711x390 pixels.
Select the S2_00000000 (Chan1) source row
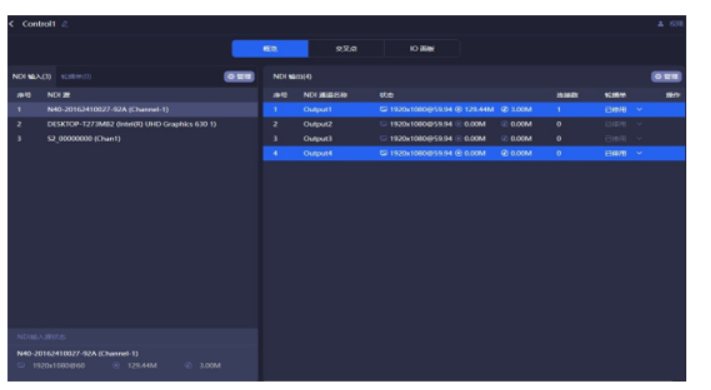[x=133, y=138]
